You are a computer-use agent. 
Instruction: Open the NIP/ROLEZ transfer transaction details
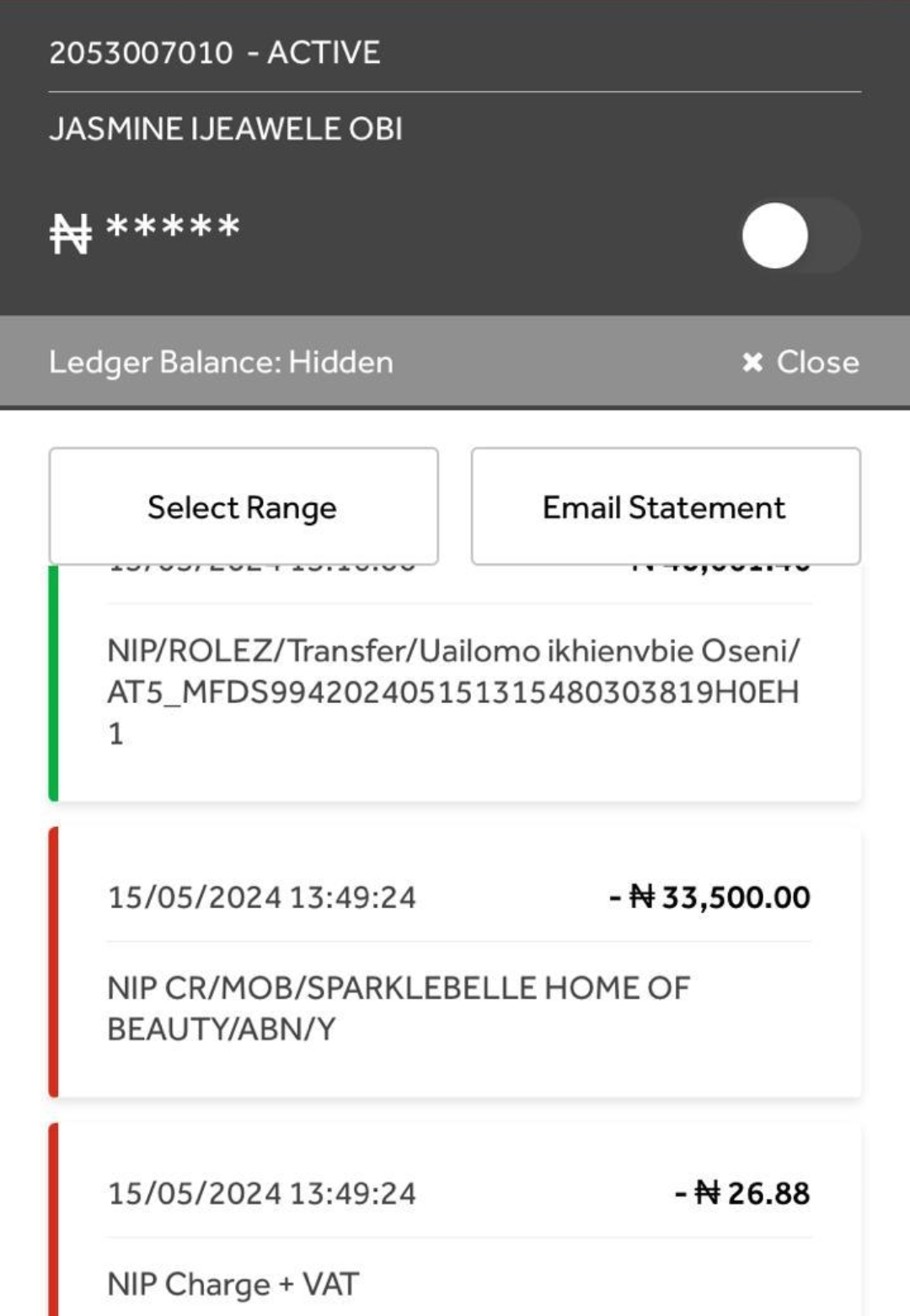coord(453,691)
